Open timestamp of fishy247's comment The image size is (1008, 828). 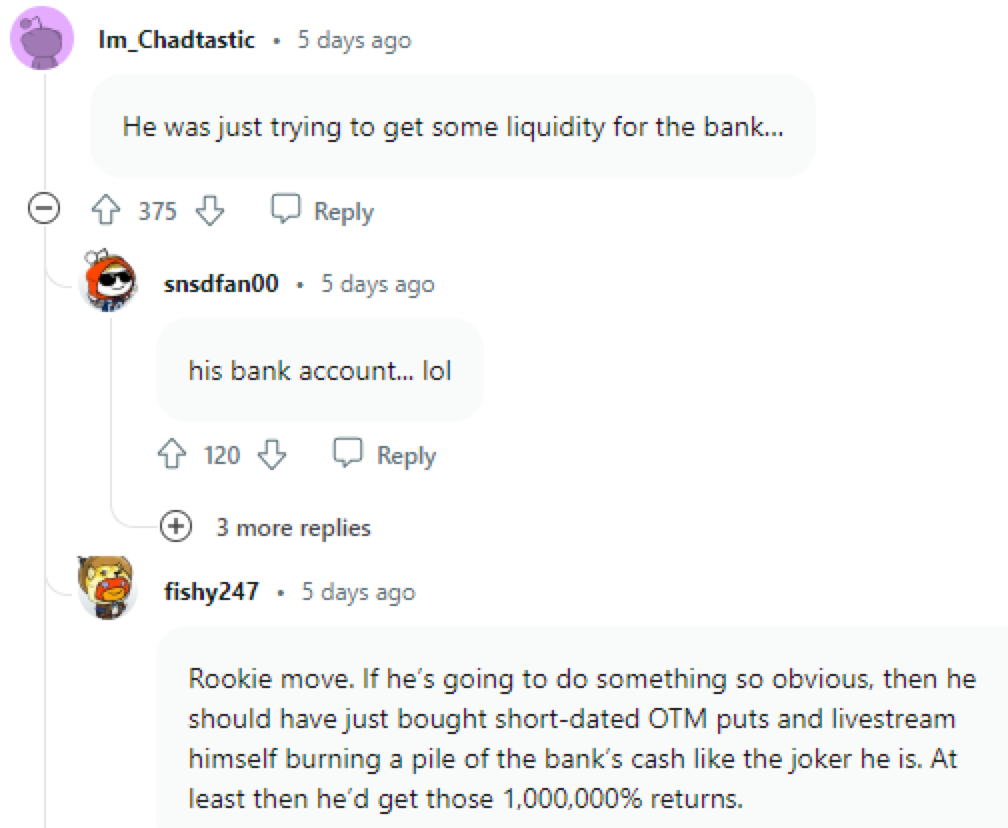tap(359, 591)
